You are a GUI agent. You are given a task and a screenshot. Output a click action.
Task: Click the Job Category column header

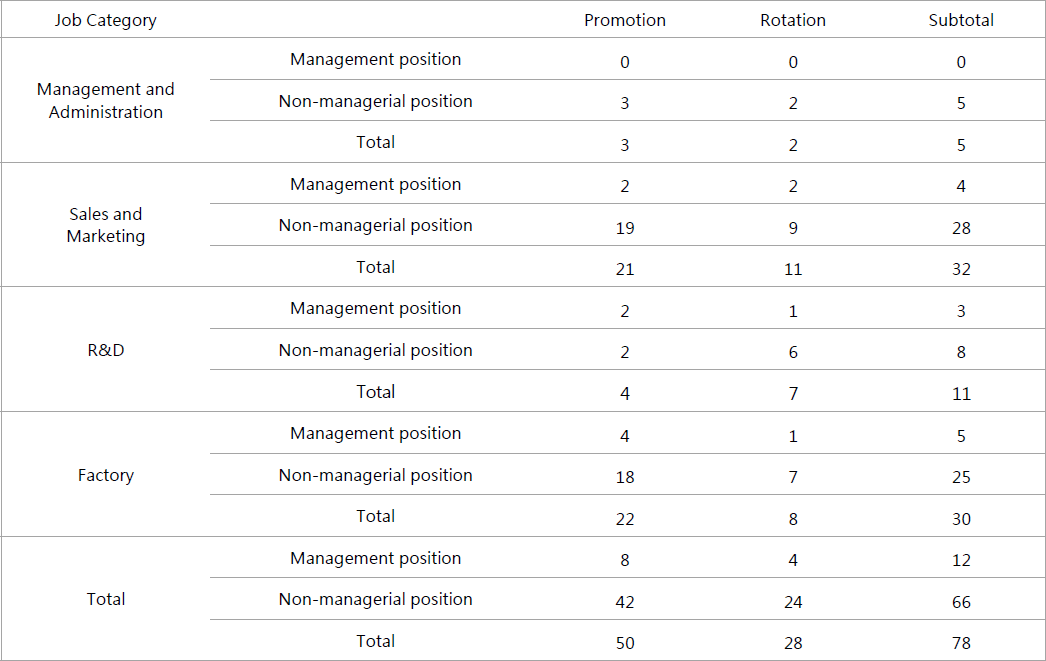pyautogui.click(x=105, y=20)
